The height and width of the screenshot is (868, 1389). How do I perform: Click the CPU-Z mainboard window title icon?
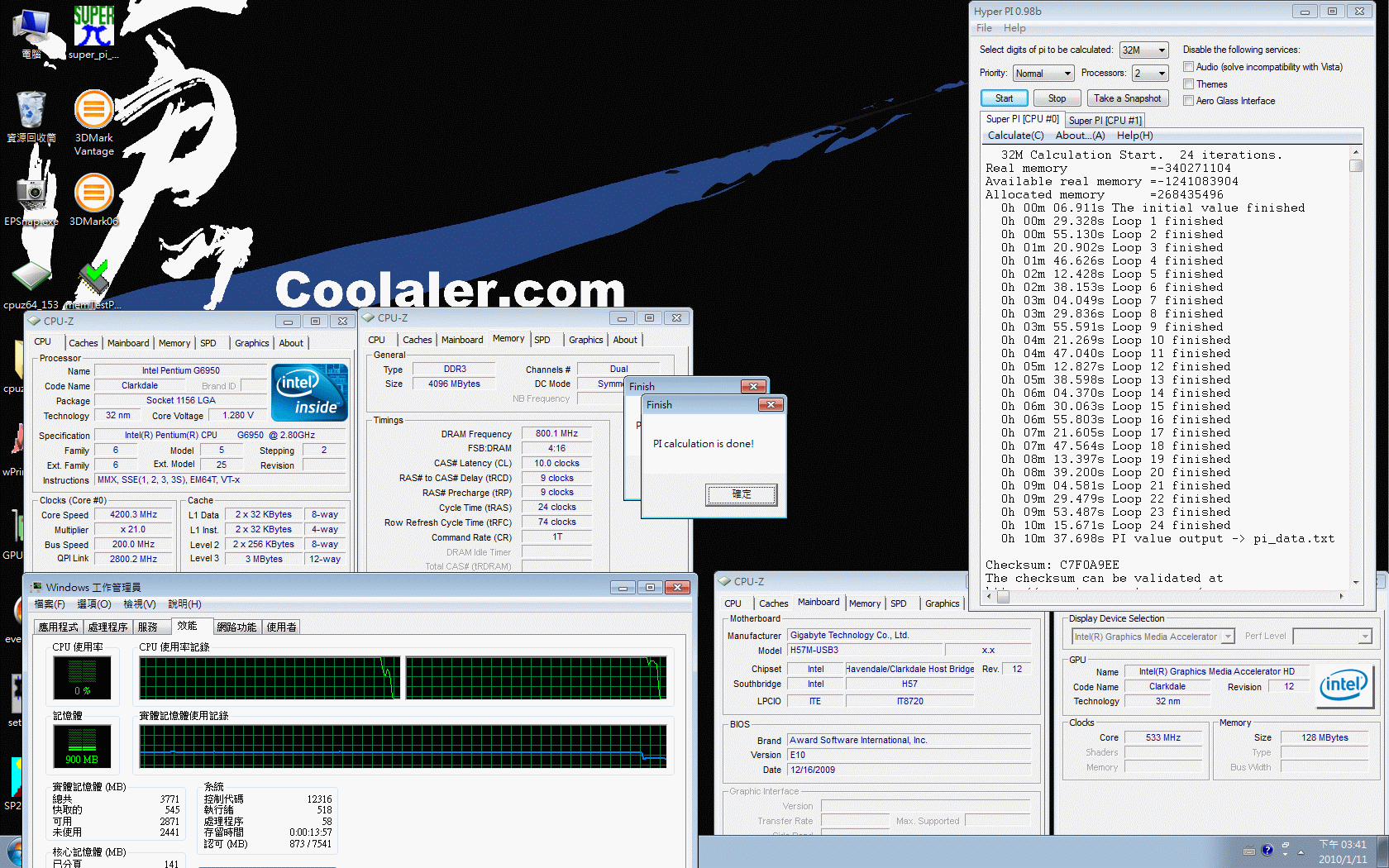coord(724,581)
